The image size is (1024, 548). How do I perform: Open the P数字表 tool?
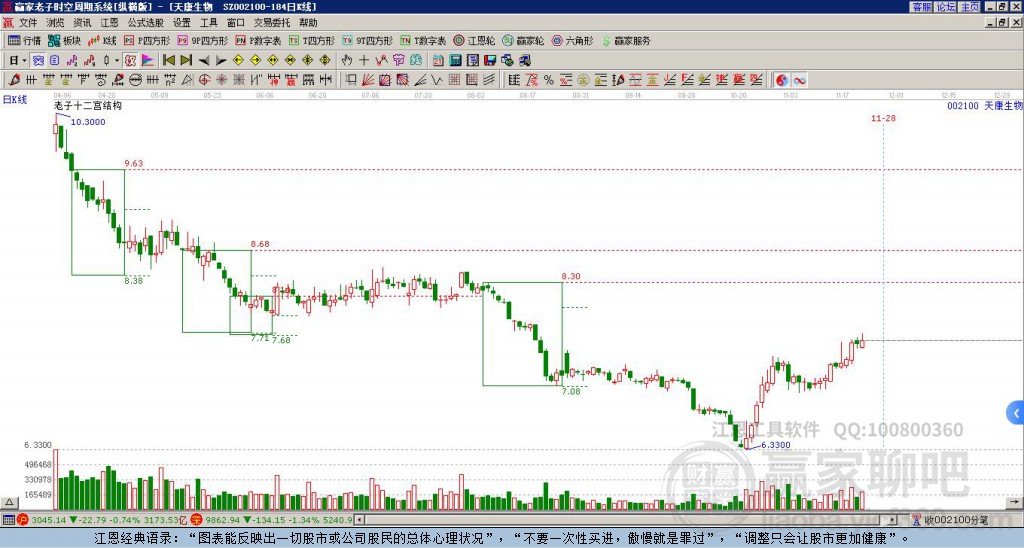[258, 40]
